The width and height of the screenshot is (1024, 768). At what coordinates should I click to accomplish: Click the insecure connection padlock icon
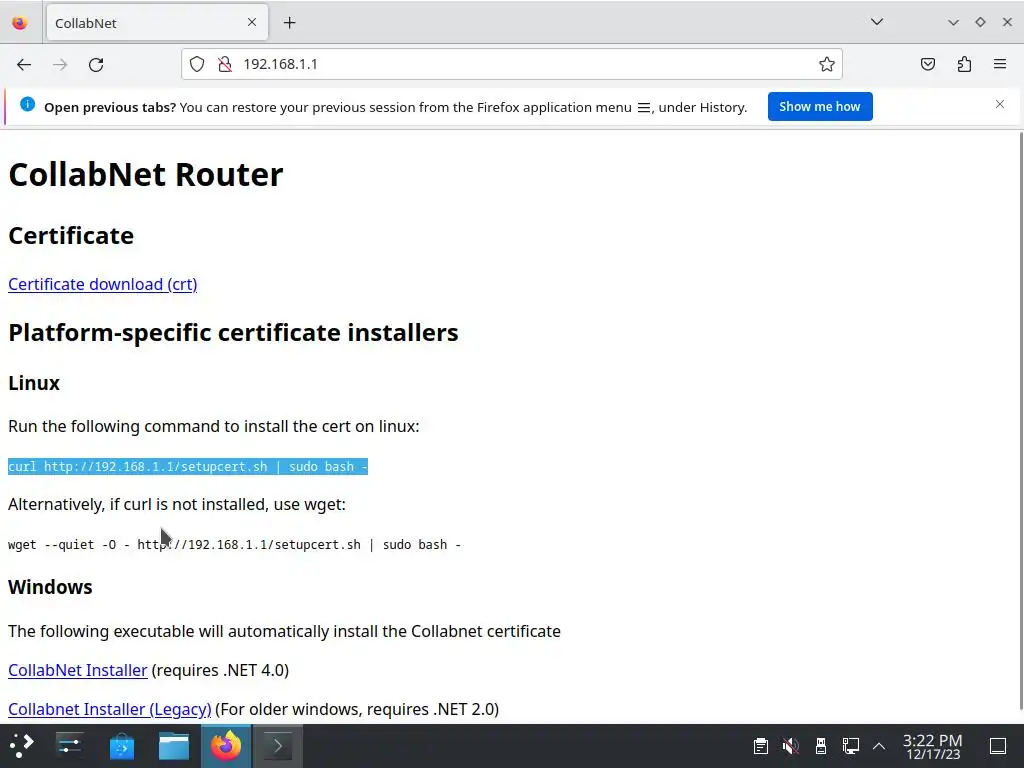click(x=225, y=64)
